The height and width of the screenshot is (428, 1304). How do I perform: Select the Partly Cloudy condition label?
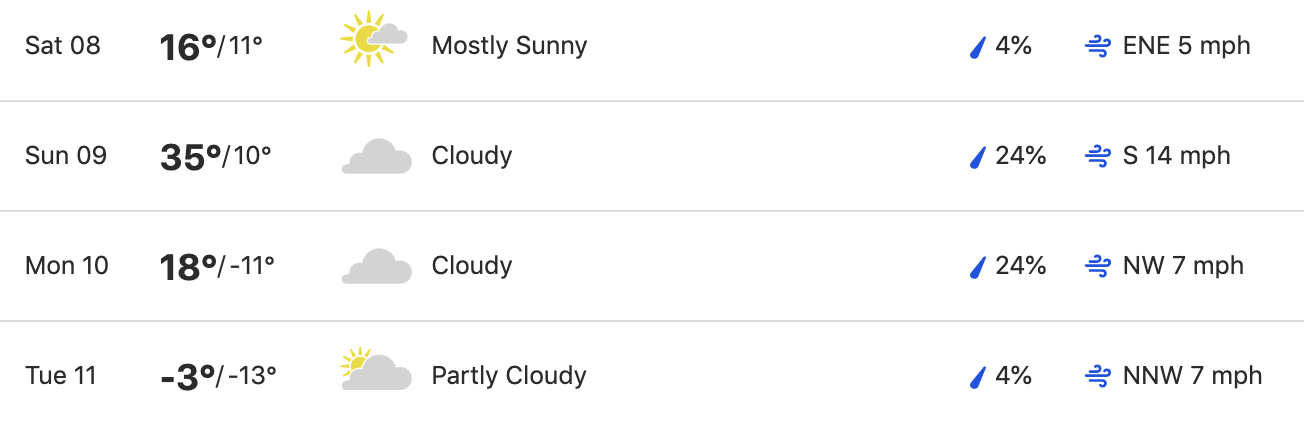pyautogui.click(x=509, y=376)
